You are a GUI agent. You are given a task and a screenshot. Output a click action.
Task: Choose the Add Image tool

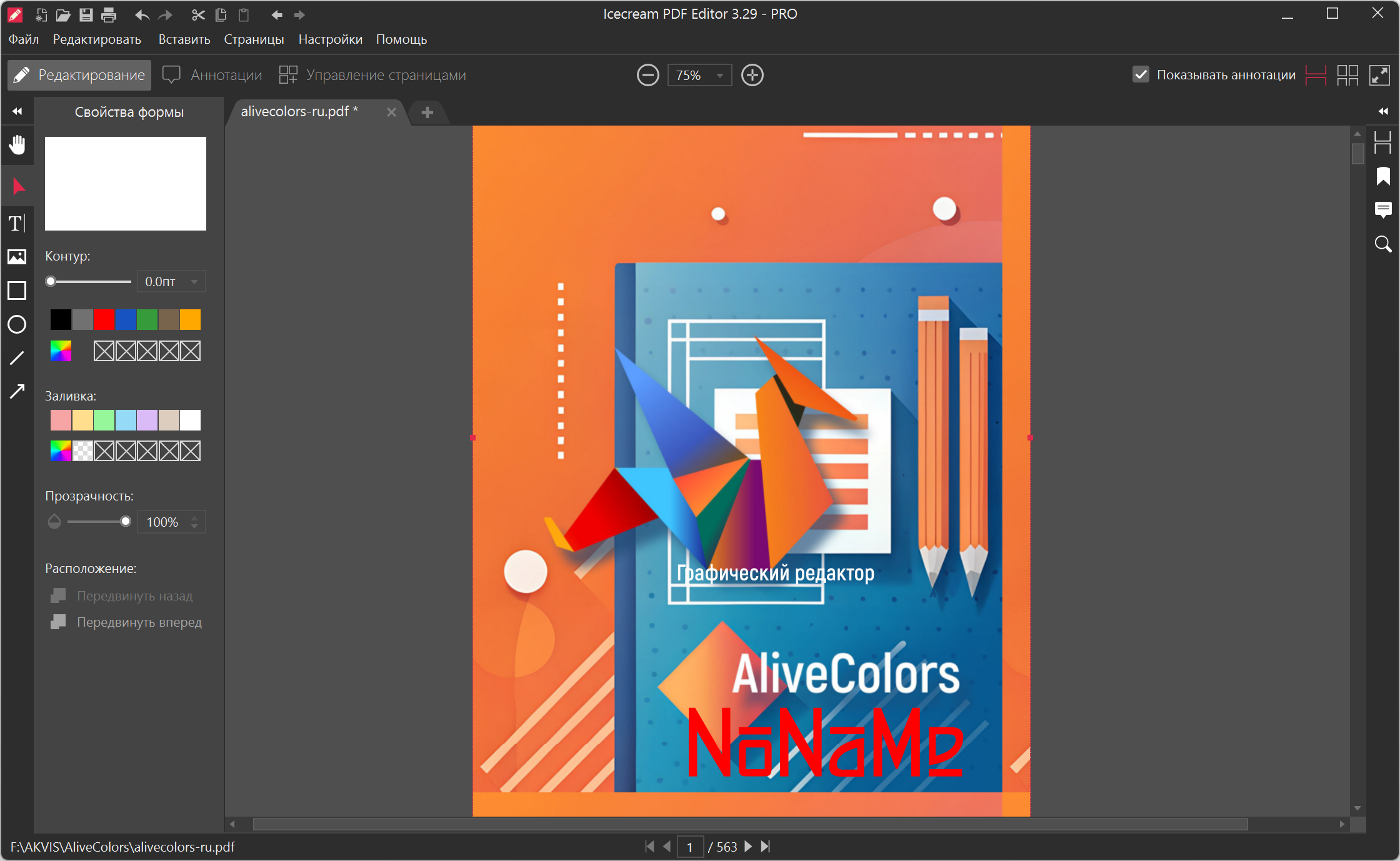pyautogui.click(x=17, y=257)
